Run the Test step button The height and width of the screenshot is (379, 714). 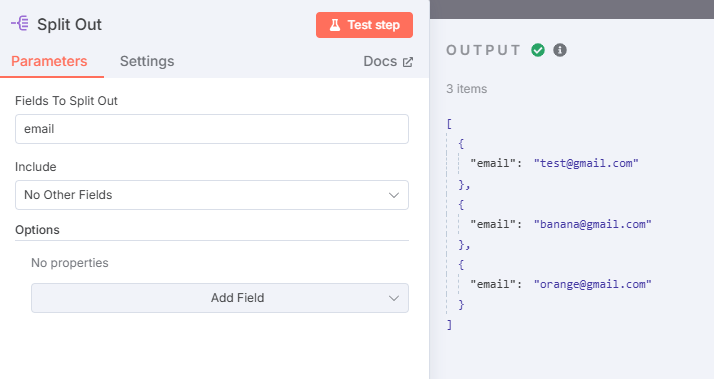pyautogui.click(x=364, y=25)
